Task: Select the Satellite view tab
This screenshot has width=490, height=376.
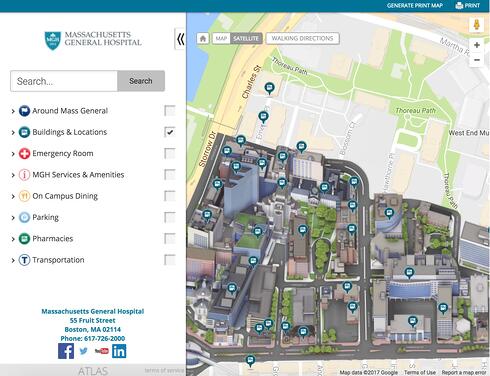Action: point(246,39)
